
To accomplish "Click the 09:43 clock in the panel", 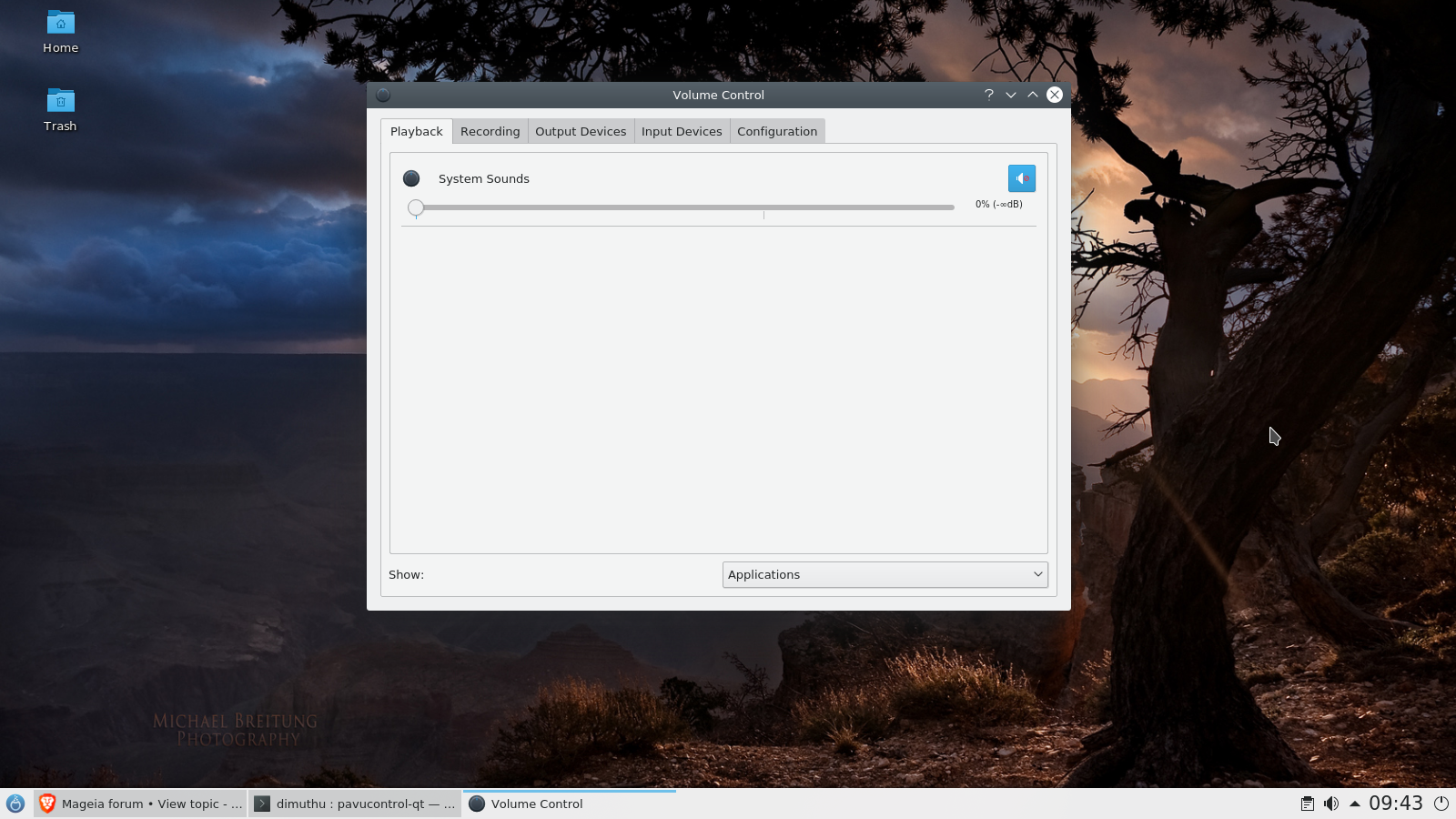I will [x=1396, y=804].
